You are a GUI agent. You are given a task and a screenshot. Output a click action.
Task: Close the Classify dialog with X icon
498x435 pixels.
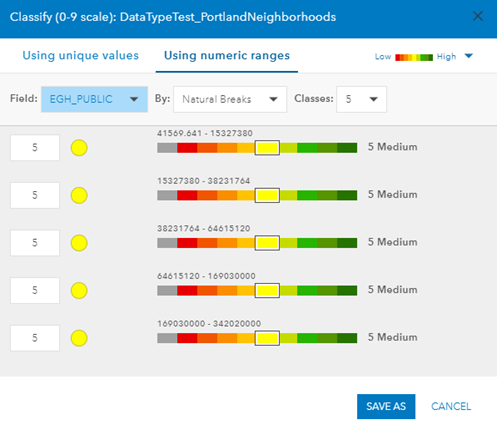tap(478, 16)
